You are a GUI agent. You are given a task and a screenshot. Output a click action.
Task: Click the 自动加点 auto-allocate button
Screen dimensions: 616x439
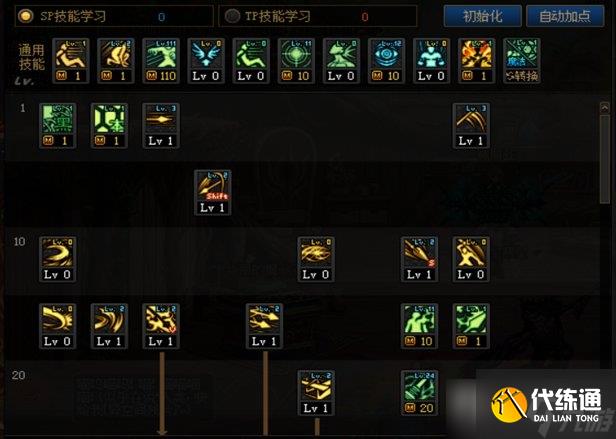[565, 16]
